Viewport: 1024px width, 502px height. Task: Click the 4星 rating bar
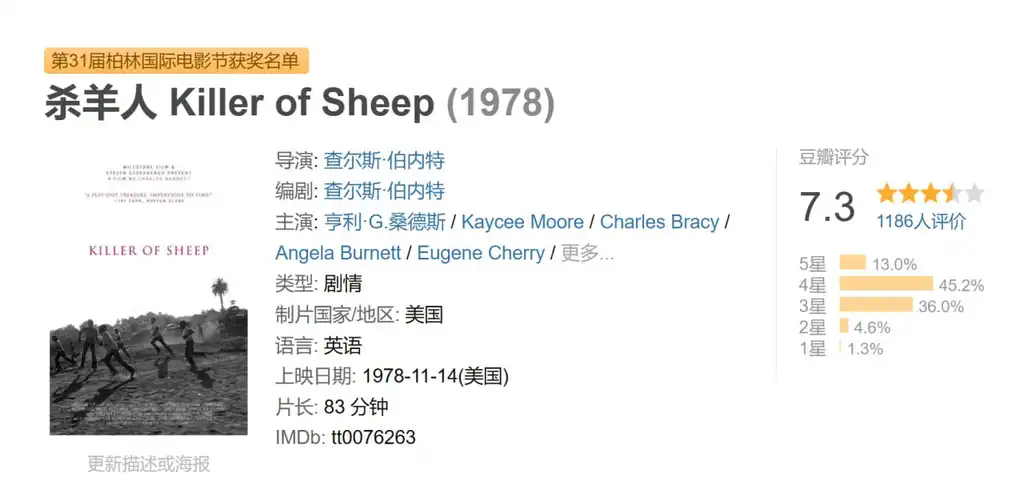[x=886, y=284]
